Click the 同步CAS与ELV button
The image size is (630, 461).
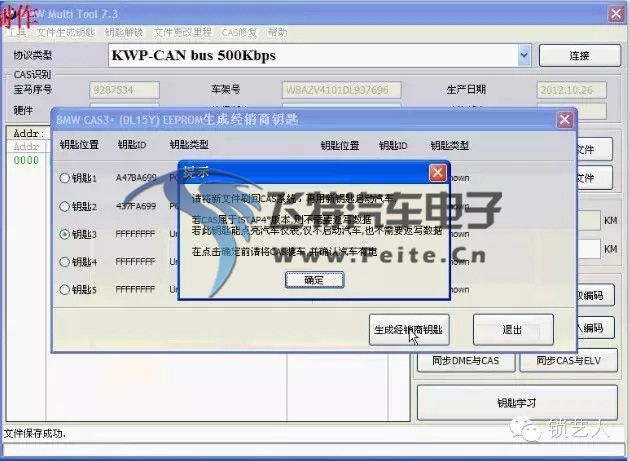click(x=569, y=361)
